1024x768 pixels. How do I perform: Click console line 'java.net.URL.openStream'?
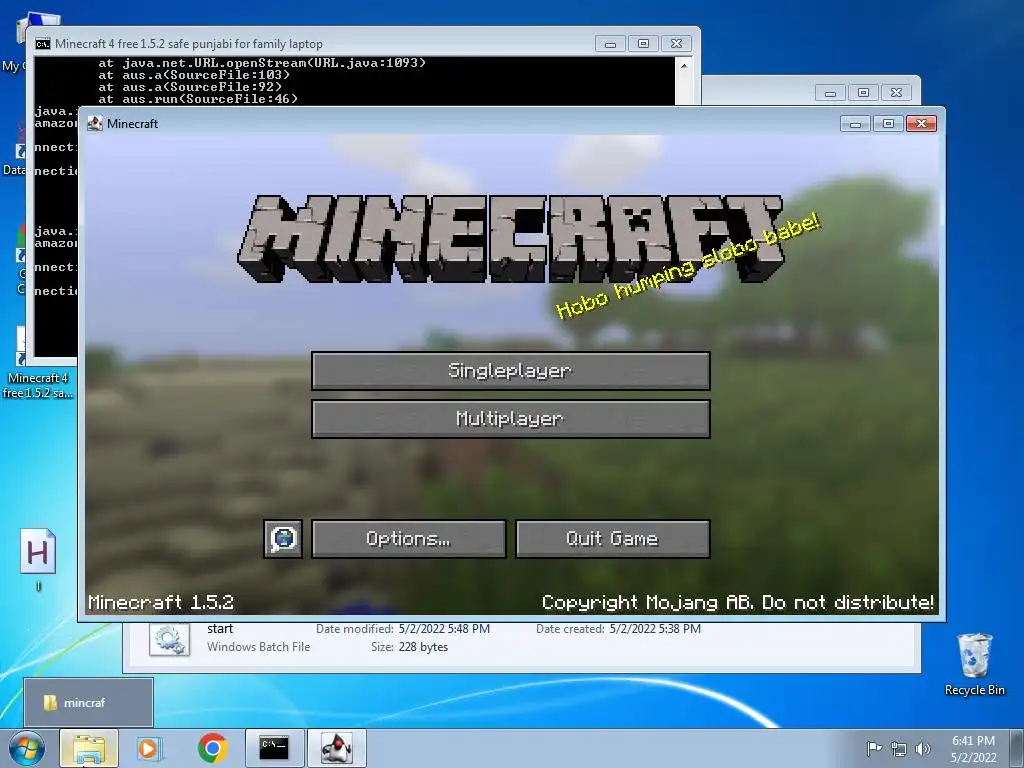tap(262, 63)
